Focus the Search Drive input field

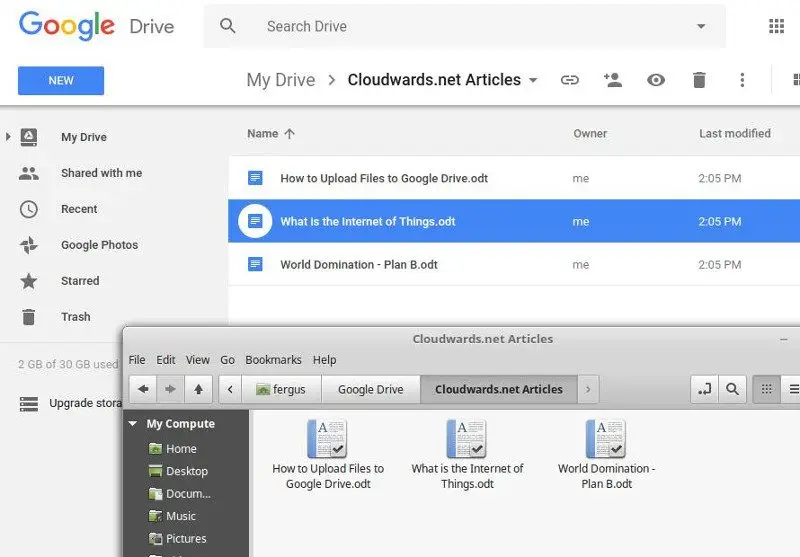tap(464, 26)
